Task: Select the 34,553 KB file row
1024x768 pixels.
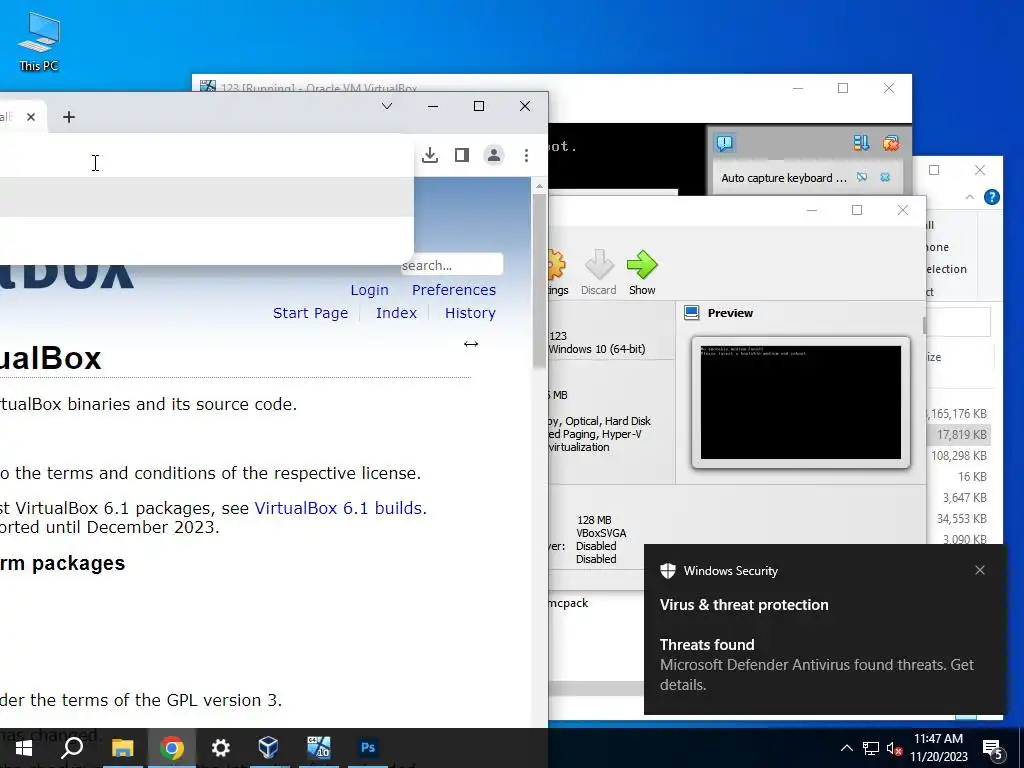Action: (959, 519)
